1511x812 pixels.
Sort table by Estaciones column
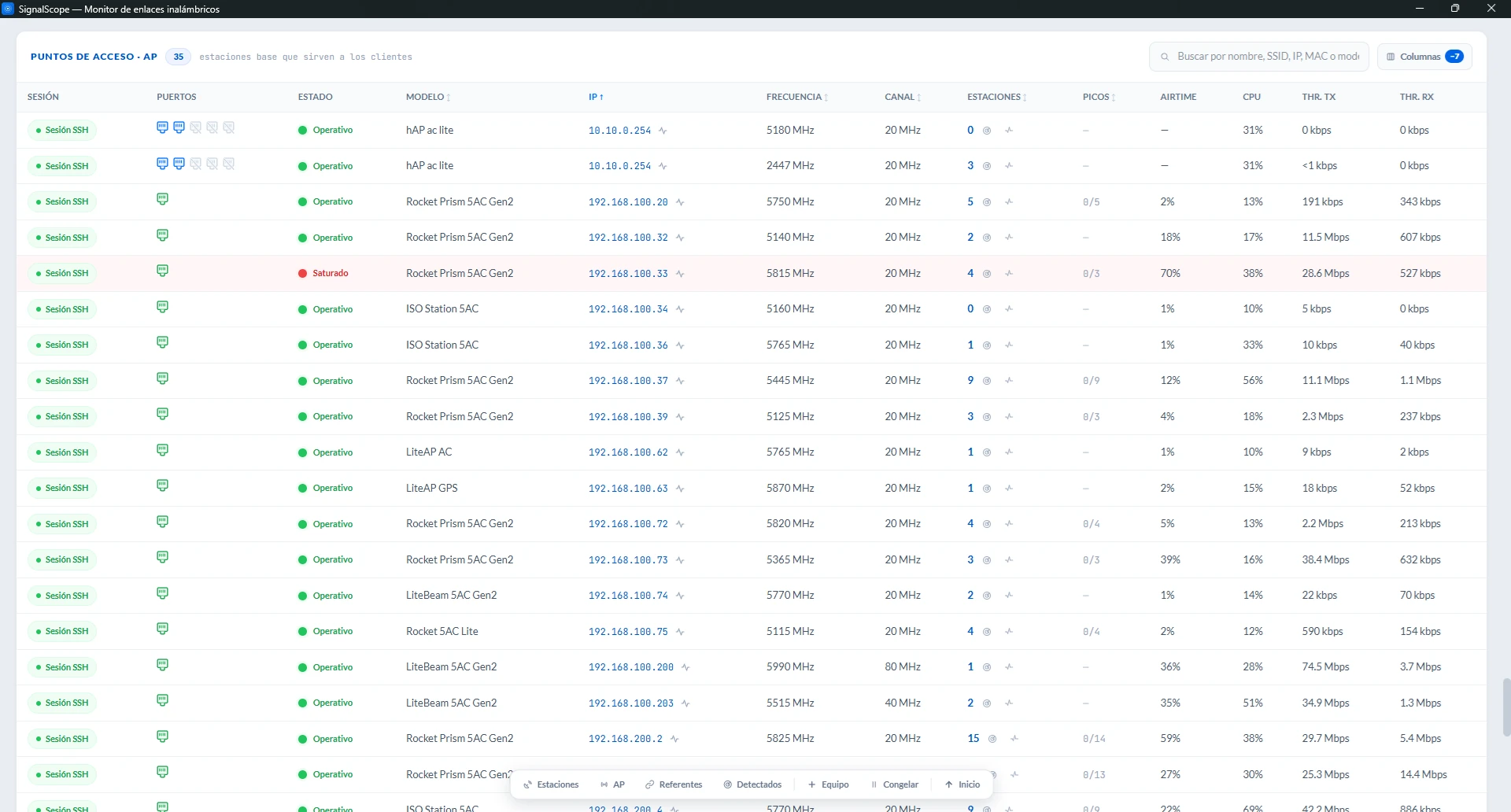(x=996, y=97)
